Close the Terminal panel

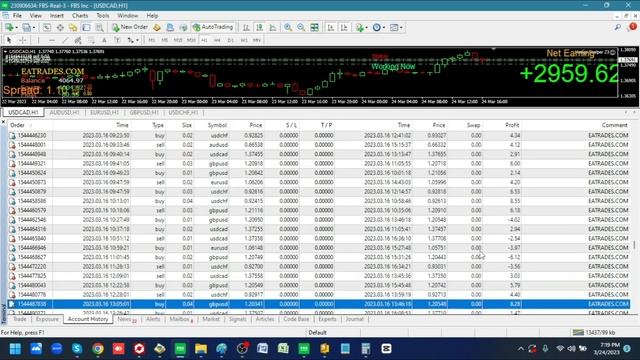pyautogui.click(x=3, y=122)
